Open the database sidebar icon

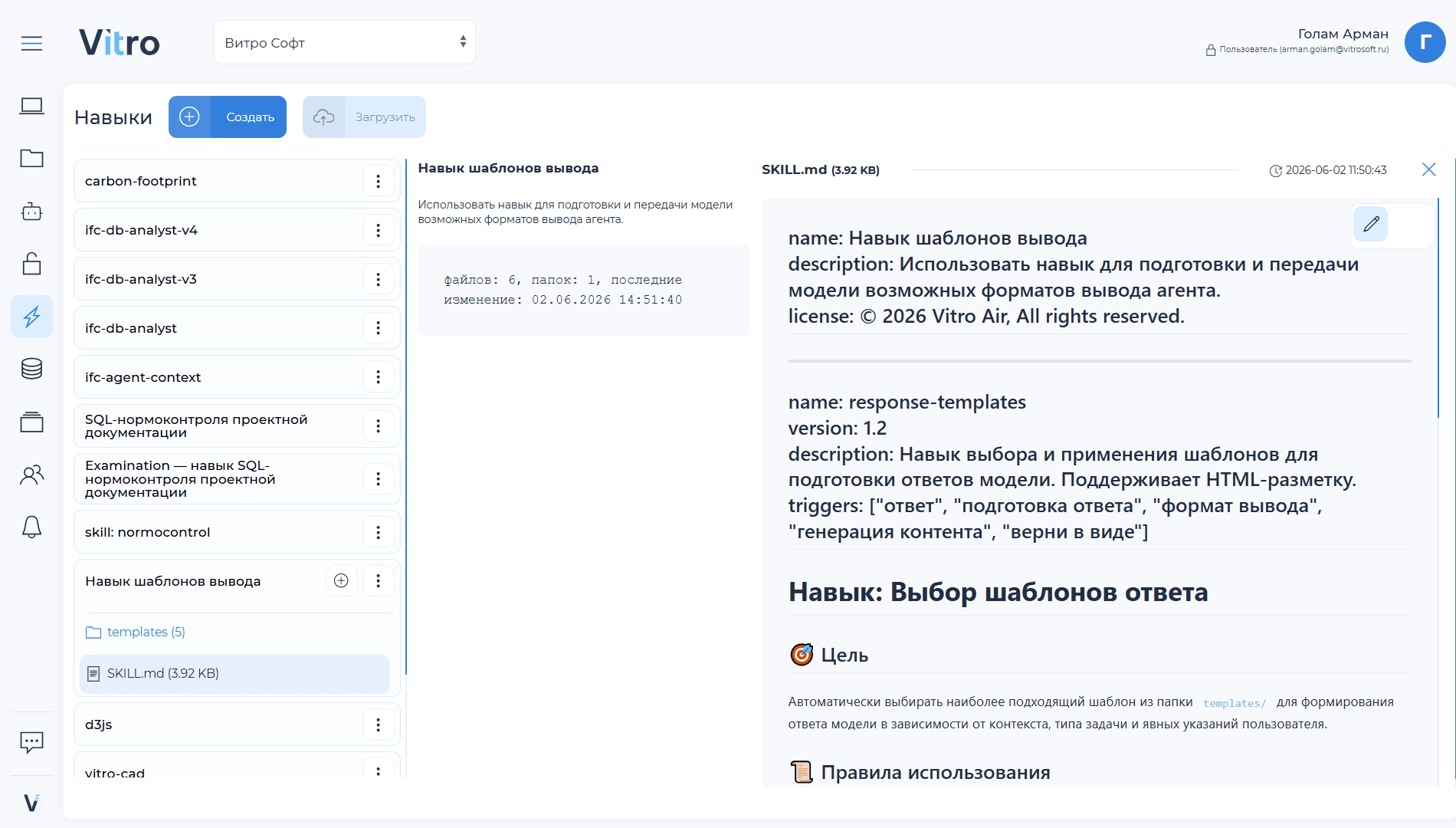pos(31,369)
